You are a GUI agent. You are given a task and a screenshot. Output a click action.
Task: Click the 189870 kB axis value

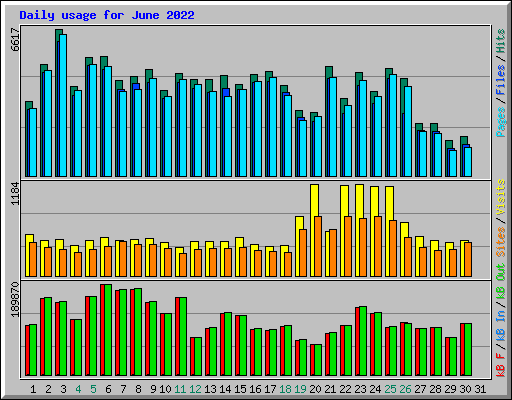pos(15,299)
